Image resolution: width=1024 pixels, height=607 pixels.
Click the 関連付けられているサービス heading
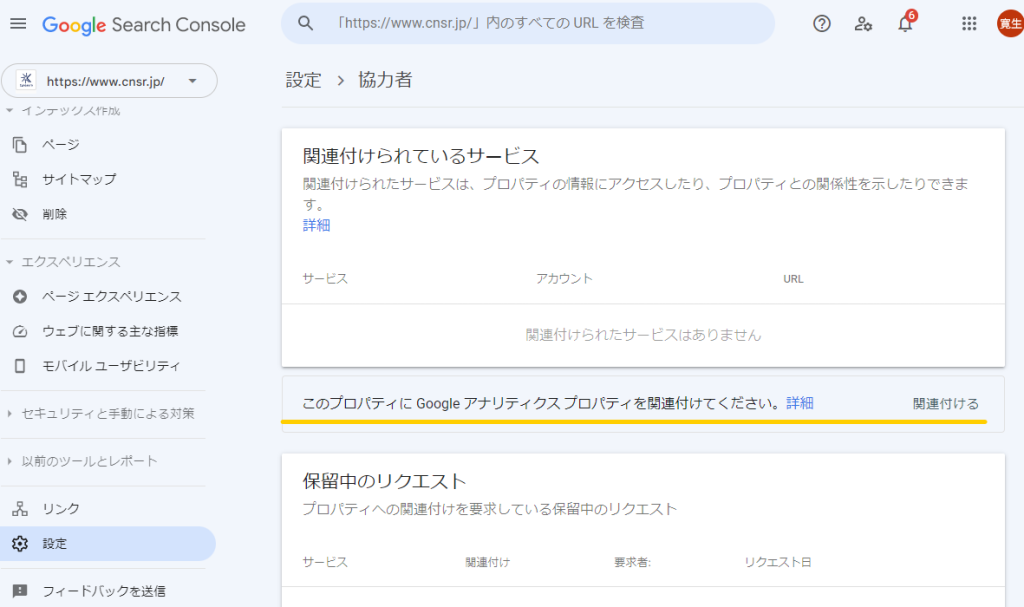click(421, 157)
